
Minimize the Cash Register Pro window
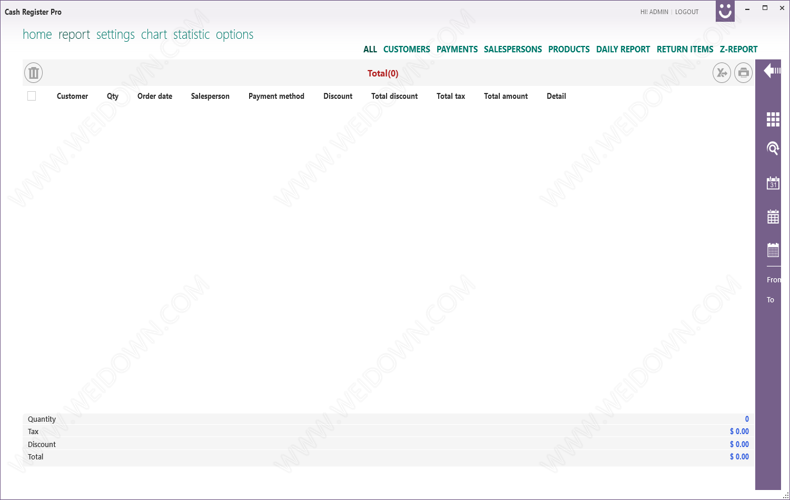(x=748, y=9)
